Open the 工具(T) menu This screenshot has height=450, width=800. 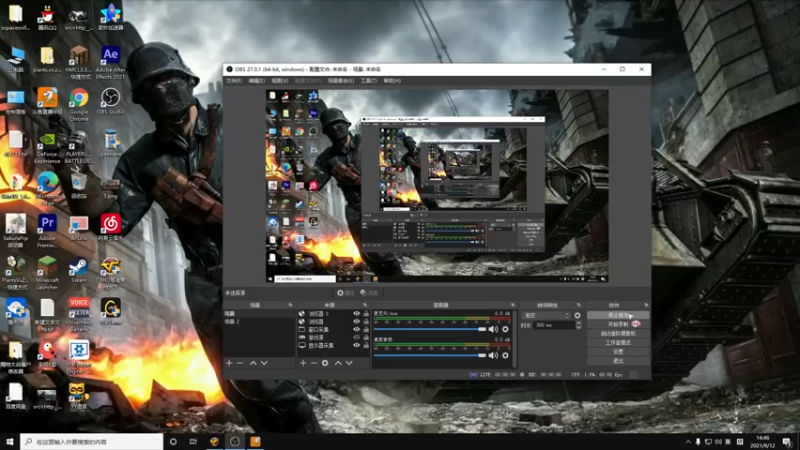click(369, 81)
